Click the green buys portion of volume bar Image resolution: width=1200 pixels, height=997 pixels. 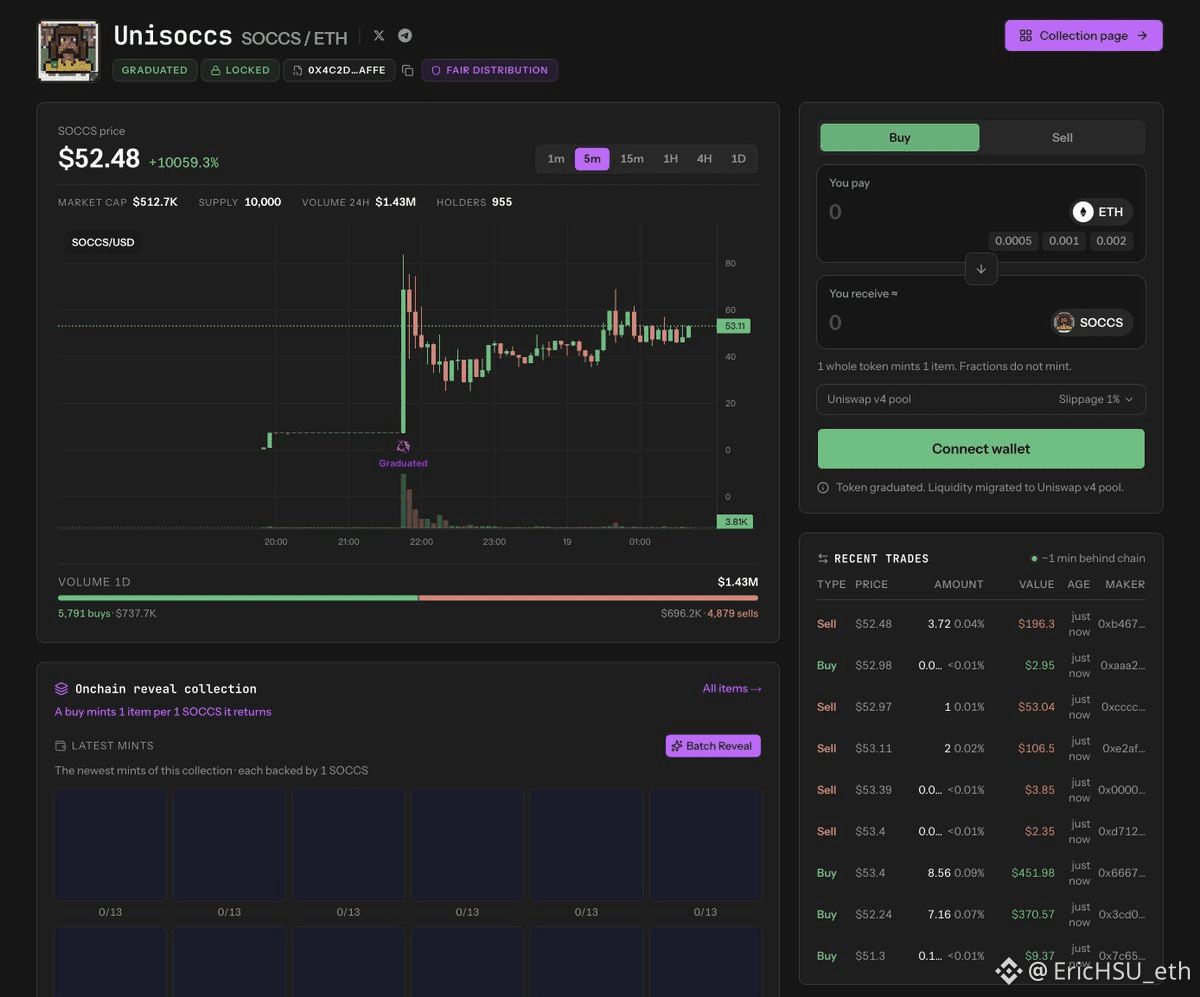click(238, 598)
